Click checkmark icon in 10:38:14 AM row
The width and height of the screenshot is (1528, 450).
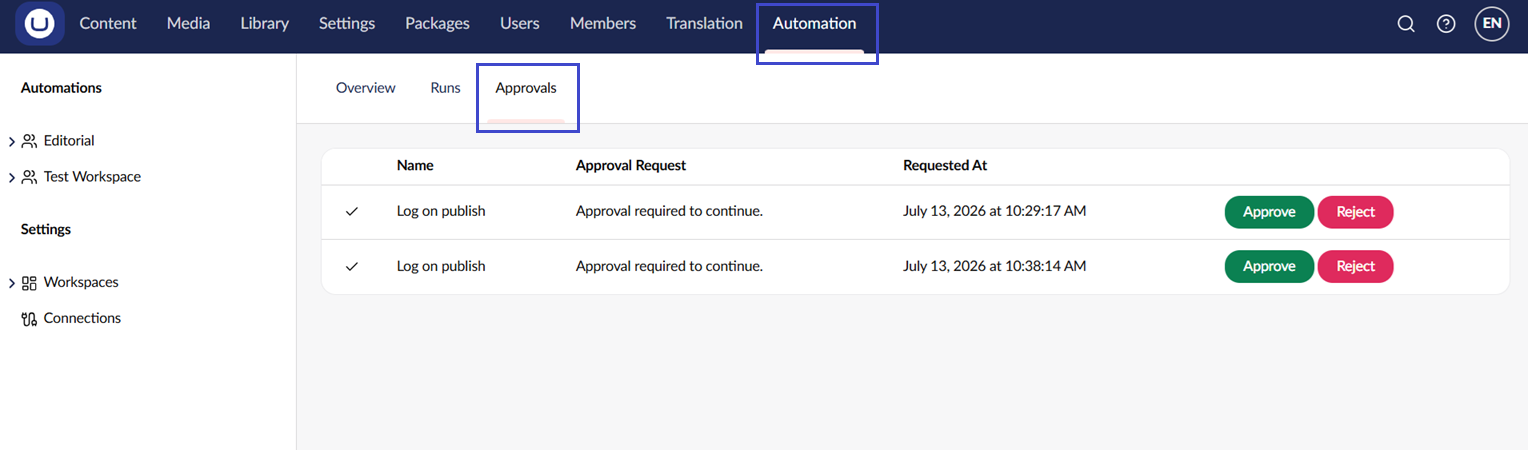pyautogui.click(x=351, y=267)
